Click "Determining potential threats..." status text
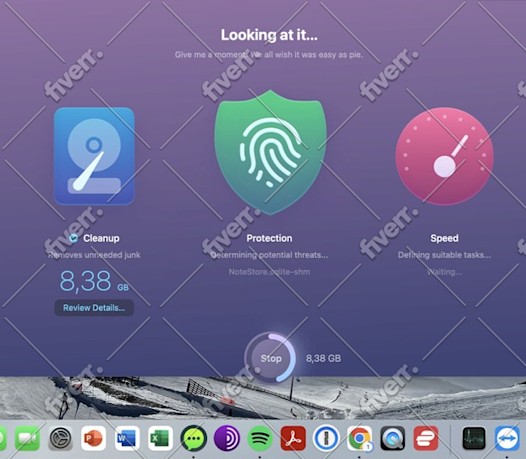The width and height of the screenshot is (526, 459). (x=269, y=255)
